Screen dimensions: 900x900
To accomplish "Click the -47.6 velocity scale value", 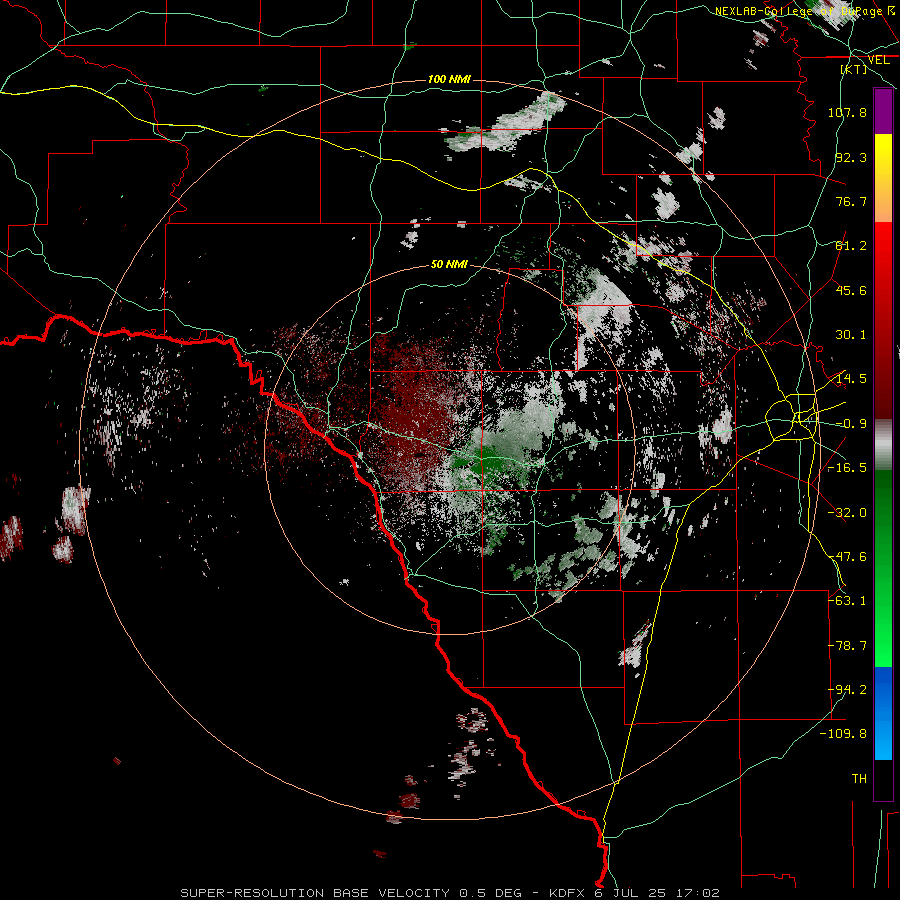I will (847, 557).
